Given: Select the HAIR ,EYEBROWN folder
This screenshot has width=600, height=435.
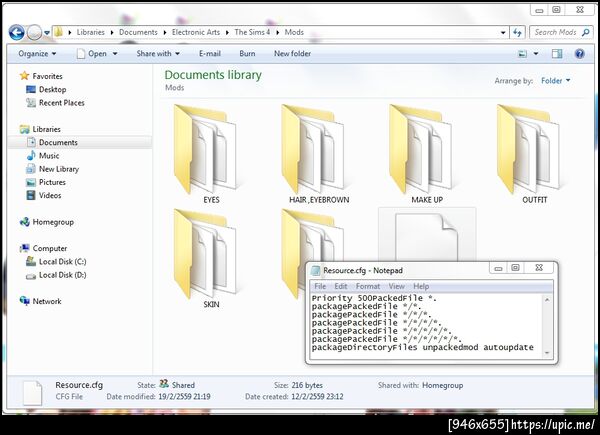Looking at the screenshot, I should 318,154.
